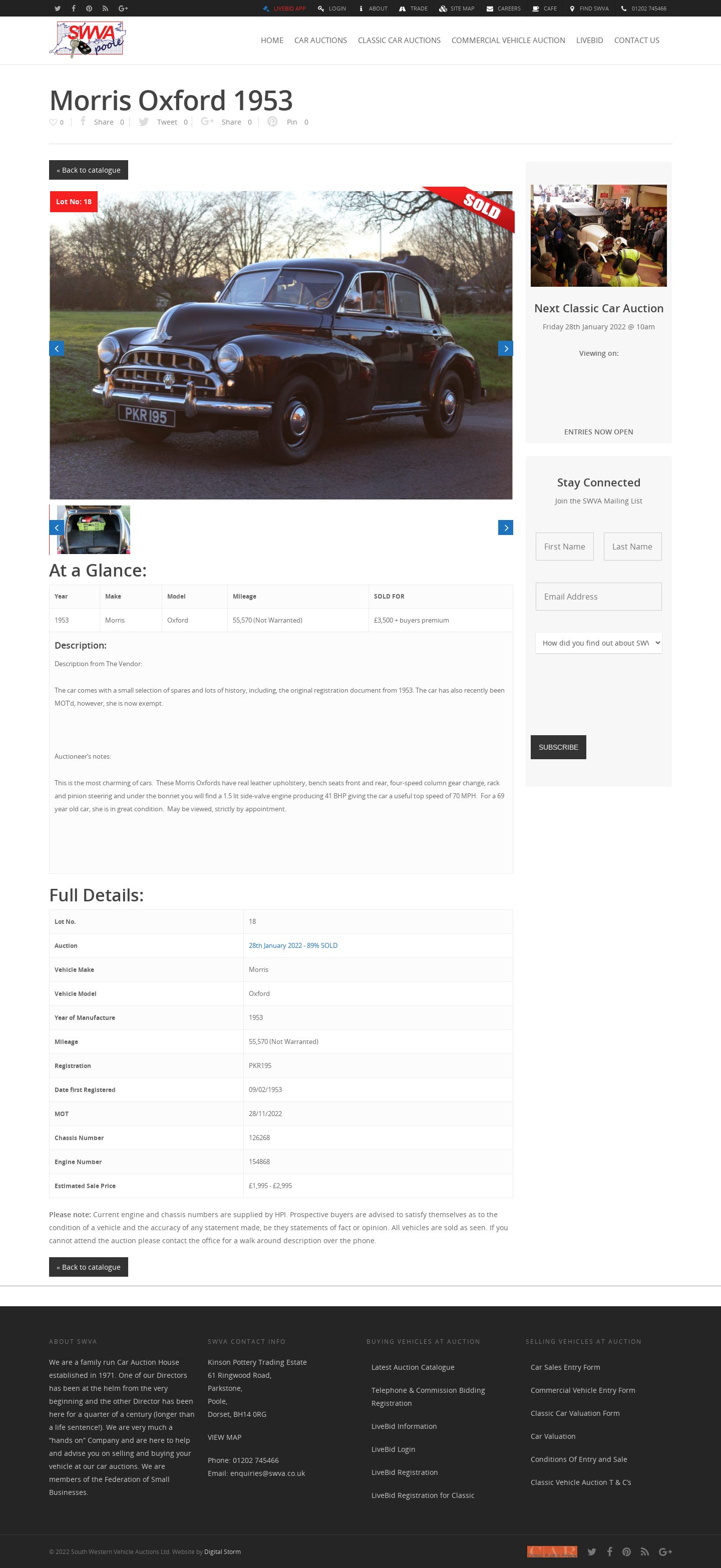Open the Twitter icon in top bar
The width and height of the screenshot is (721, 1568).
[x=57, y=9]
